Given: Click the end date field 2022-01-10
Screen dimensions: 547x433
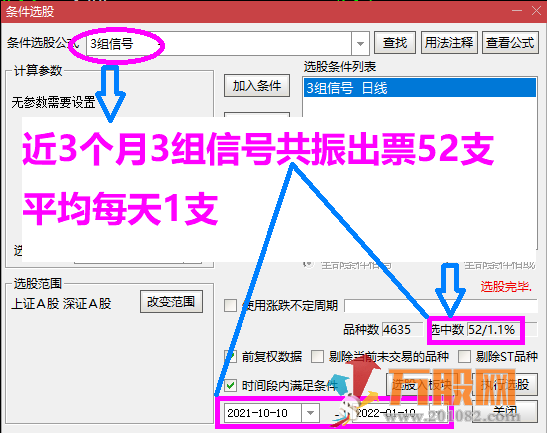Looking at the screenshot, I should coord(391,413).
